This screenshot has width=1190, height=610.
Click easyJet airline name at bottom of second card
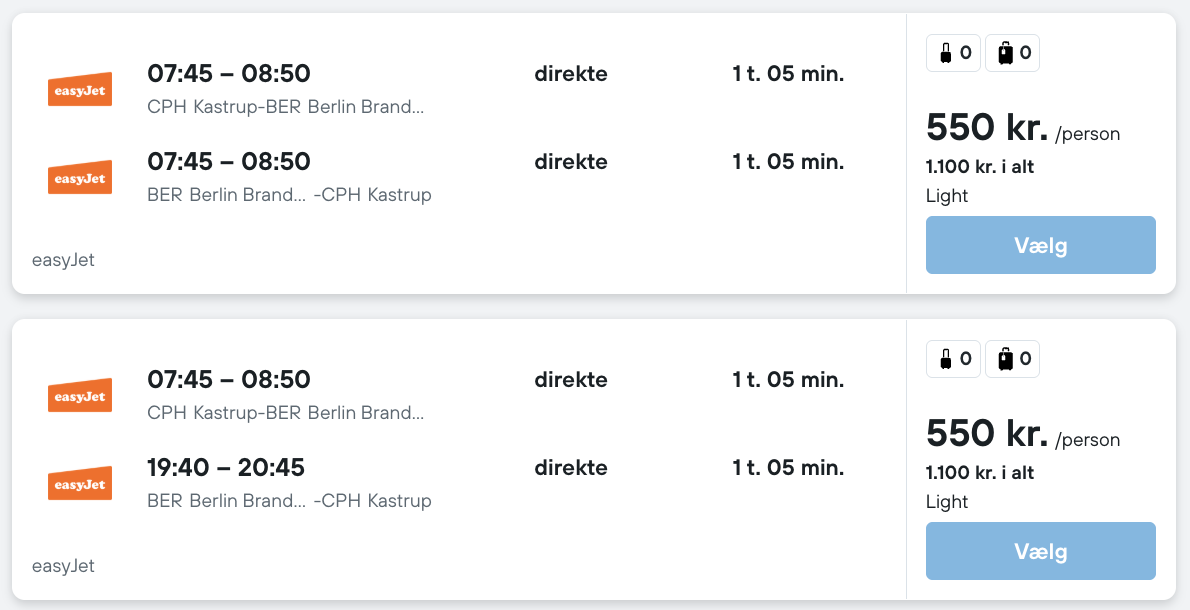[63, 567]
